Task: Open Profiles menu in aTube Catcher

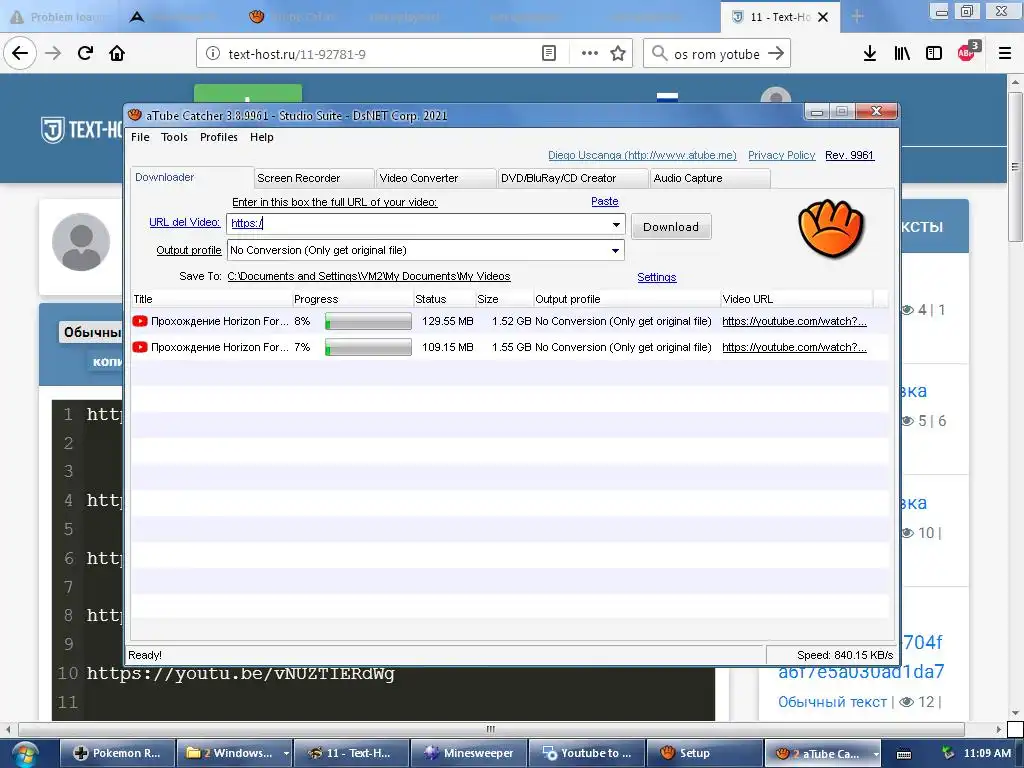Action: pyautogui.click(x=218, y=137)
